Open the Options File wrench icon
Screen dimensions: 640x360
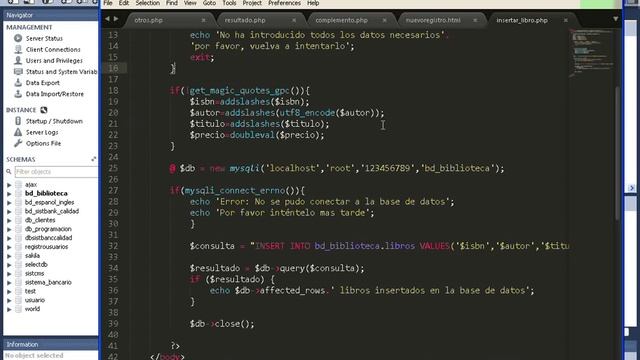[18, 143]
